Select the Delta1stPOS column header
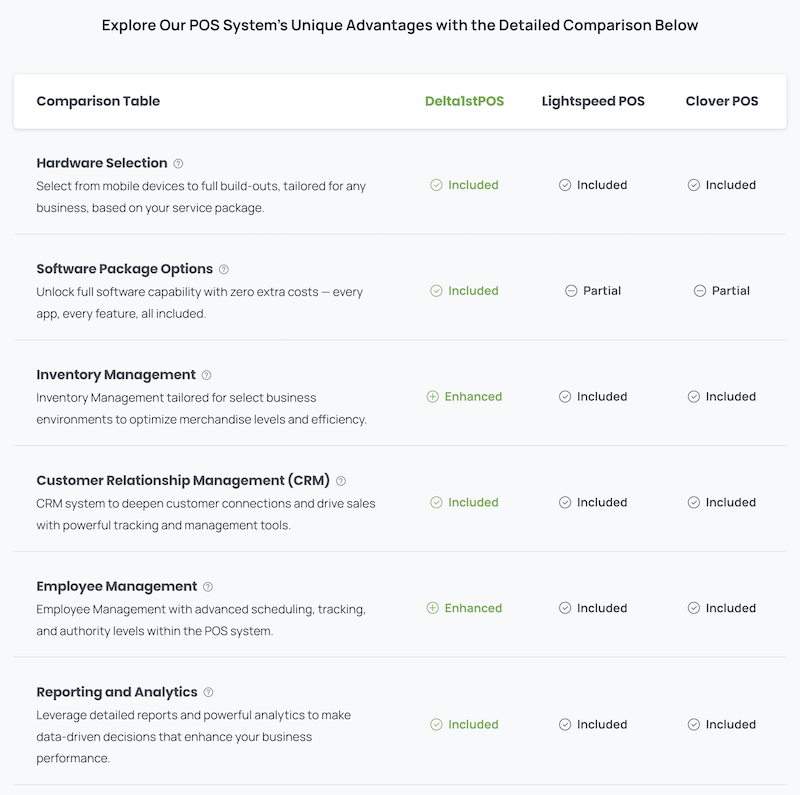Viewport: 800px width, 795px height. (x=464, y=101)
